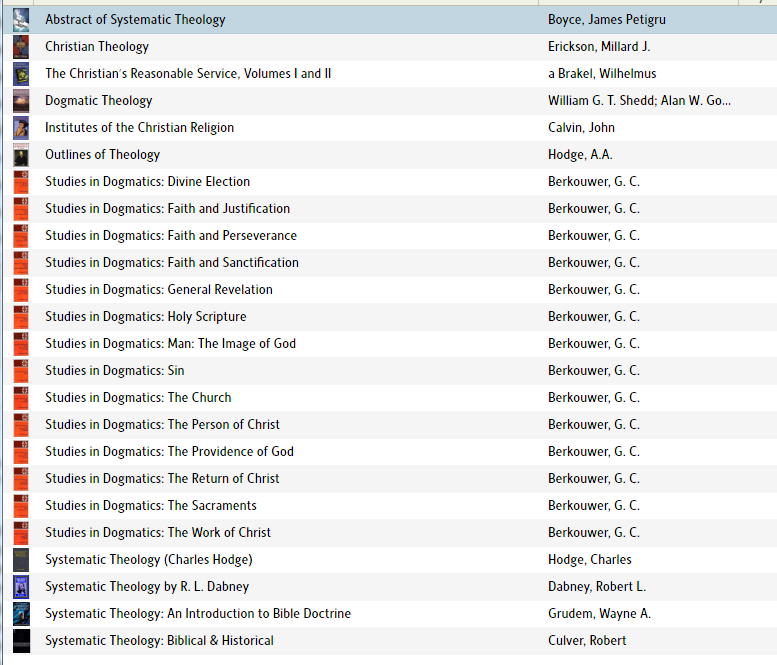The height and width of the screenshot is (665, 777).
Task: Select Studies in Dogmatics: Faith and Sanctification
Action: coord(172,263)
